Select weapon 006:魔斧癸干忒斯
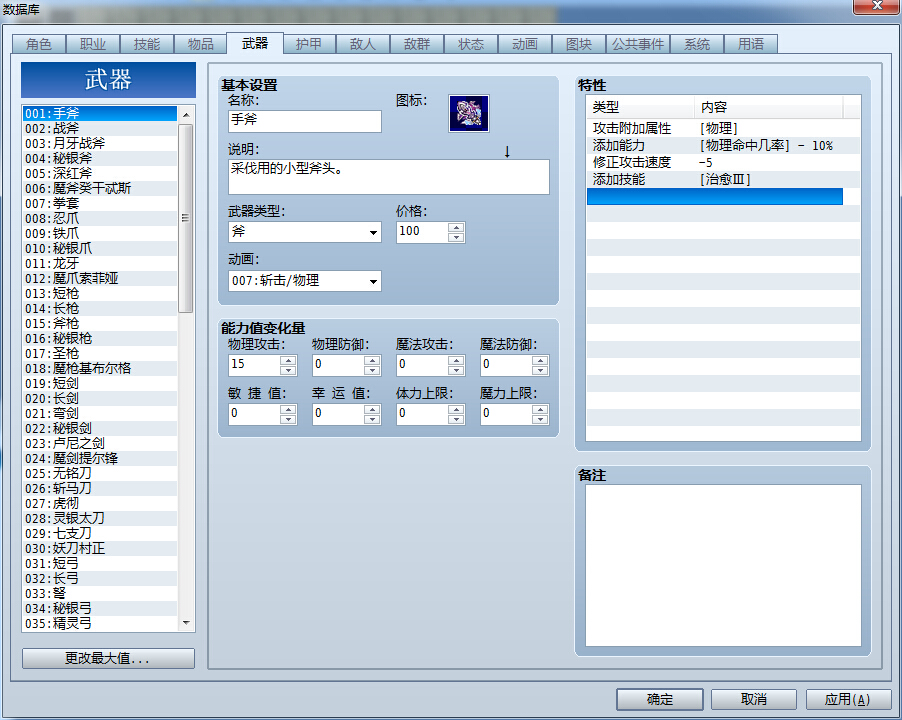 100,188
